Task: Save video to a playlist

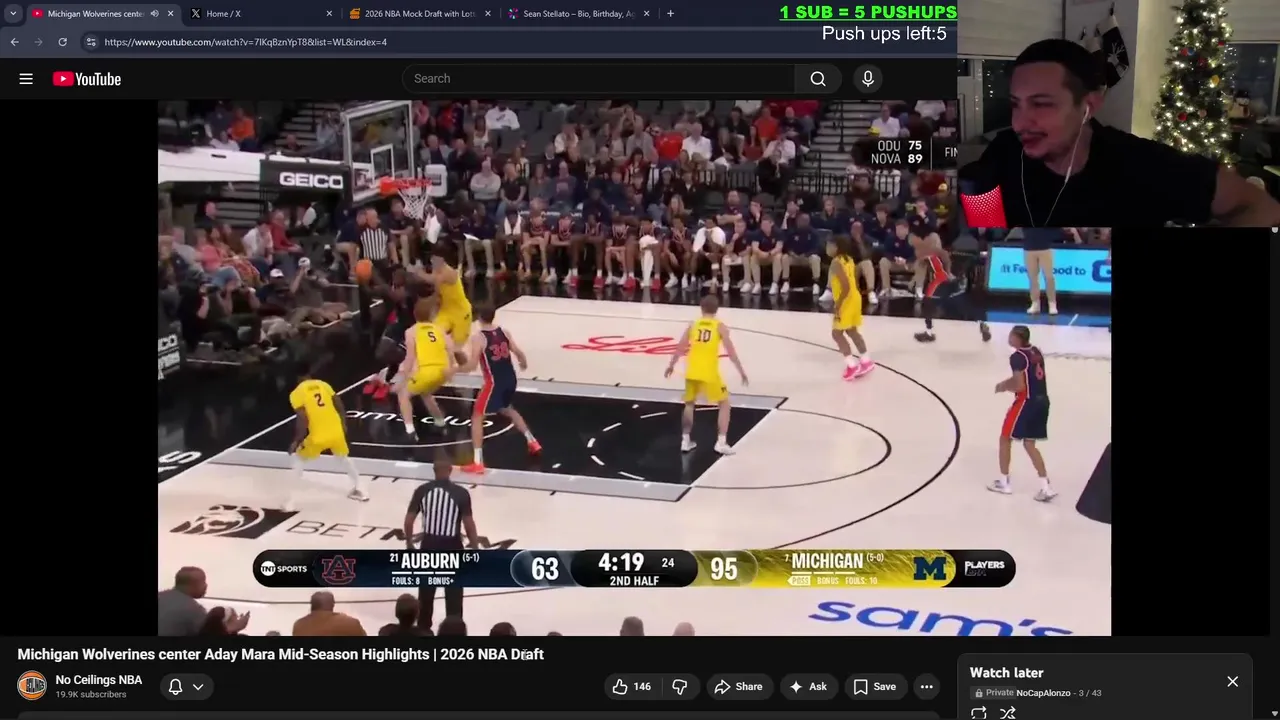Action: click(x=874, y=686)
